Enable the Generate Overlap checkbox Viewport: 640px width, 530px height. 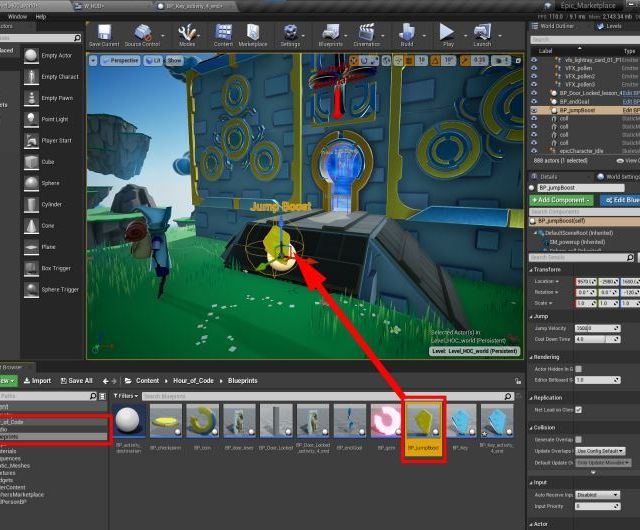pyautogui.click(x=578, y=440)
